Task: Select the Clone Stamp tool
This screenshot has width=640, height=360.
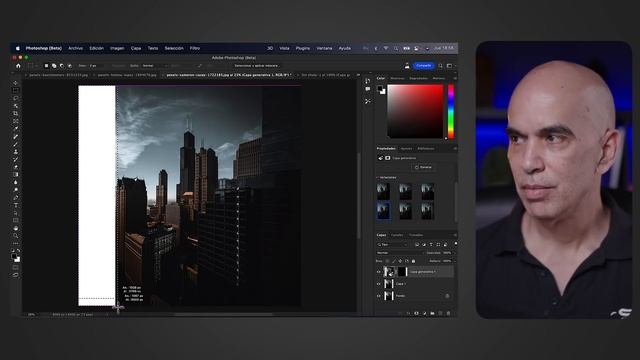Action: [16, 152]
